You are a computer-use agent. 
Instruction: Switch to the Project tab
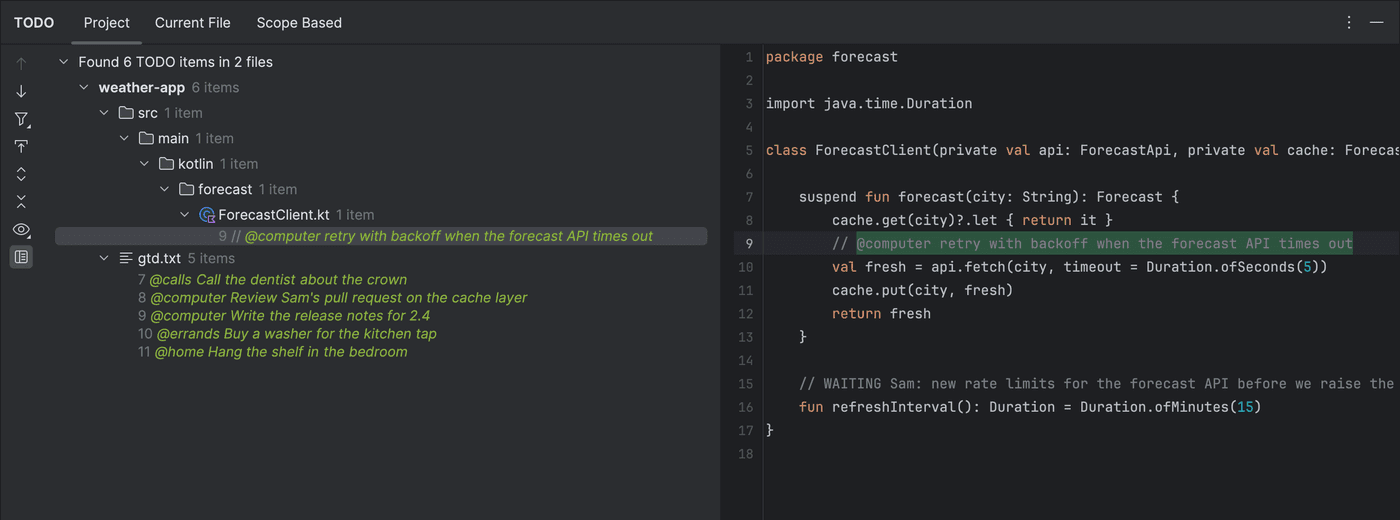point(107,22)
